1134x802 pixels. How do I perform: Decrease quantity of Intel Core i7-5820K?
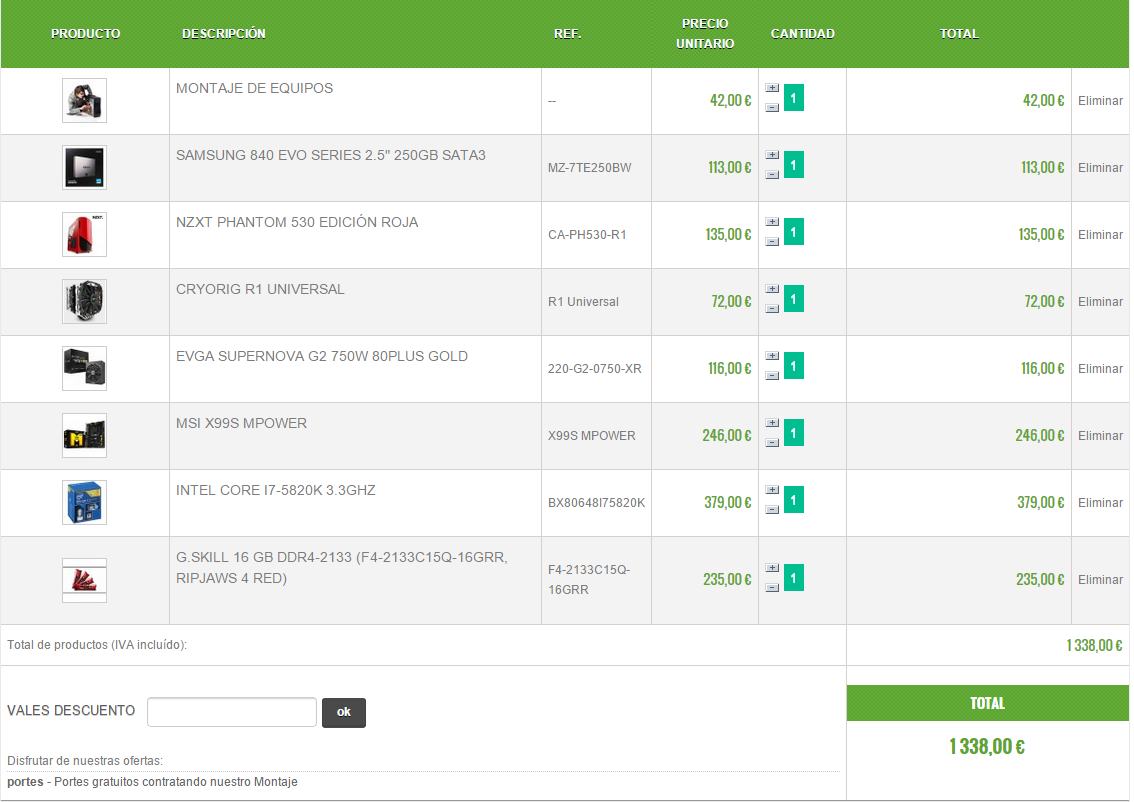772,510
